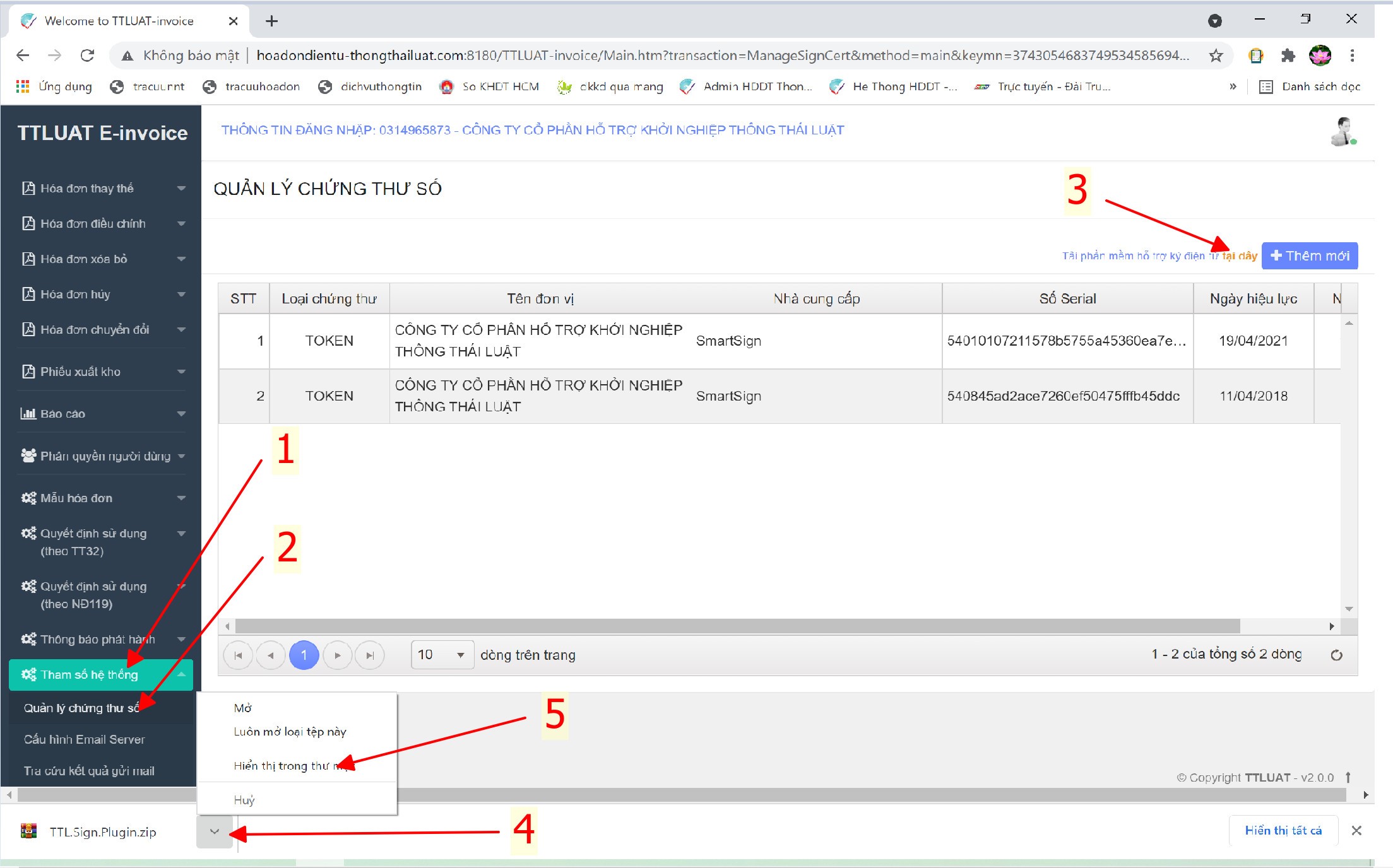Close the downloads bar
This screenshot has height=868, width=1393.
(1356, 831)
